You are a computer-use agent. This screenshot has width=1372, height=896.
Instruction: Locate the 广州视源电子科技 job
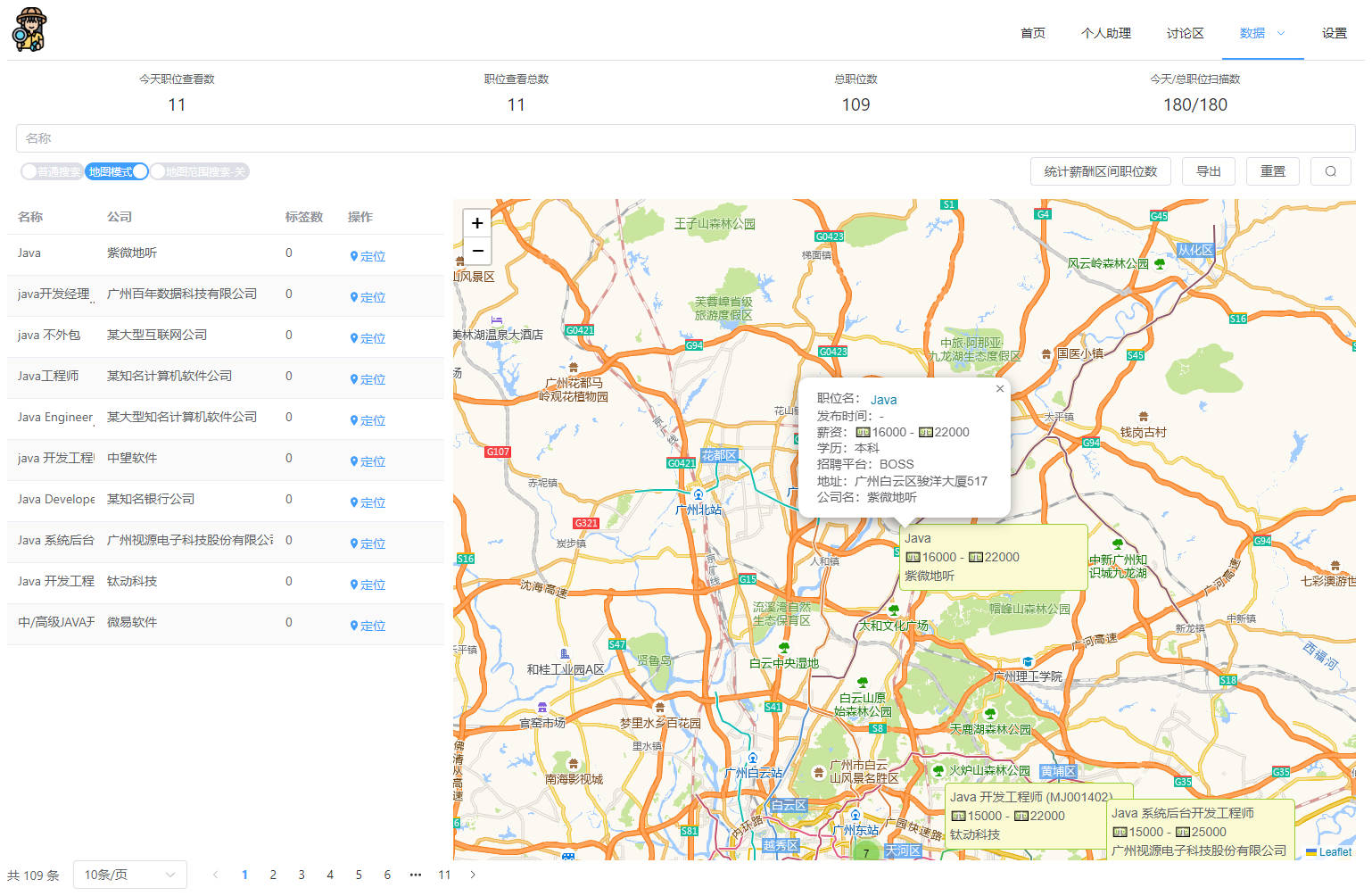368,543
